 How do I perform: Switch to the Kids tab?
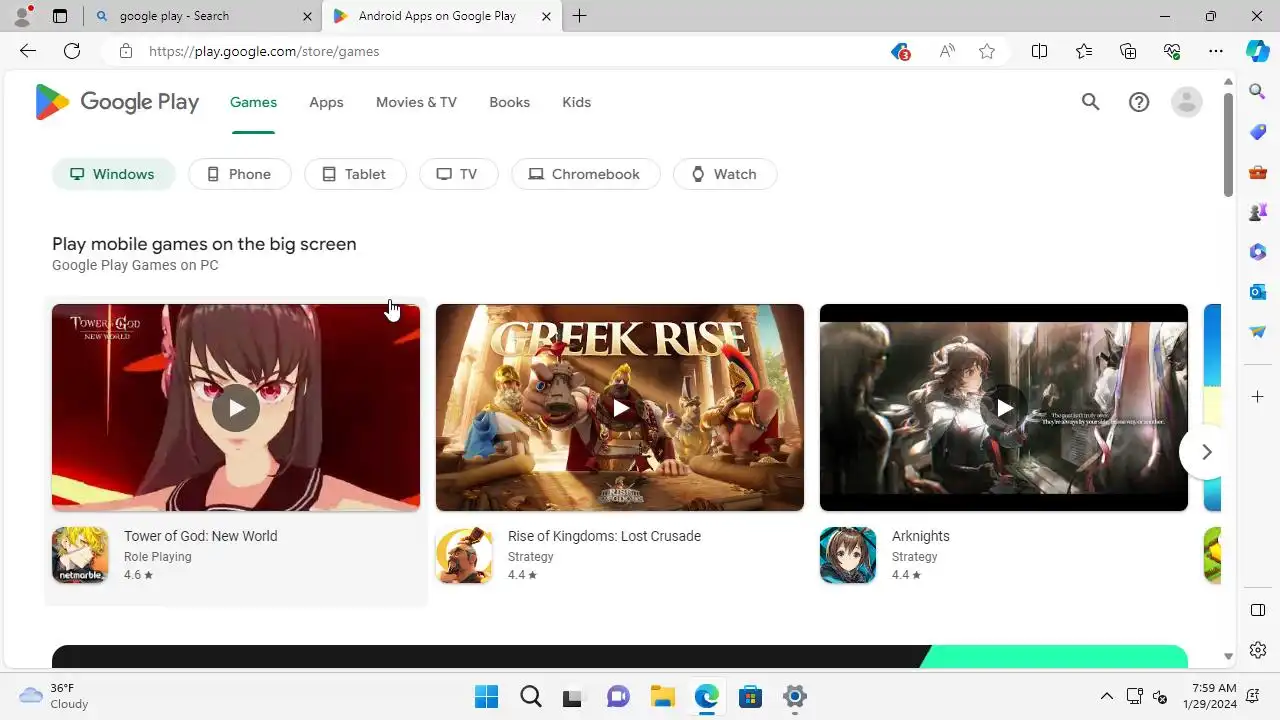576,102
